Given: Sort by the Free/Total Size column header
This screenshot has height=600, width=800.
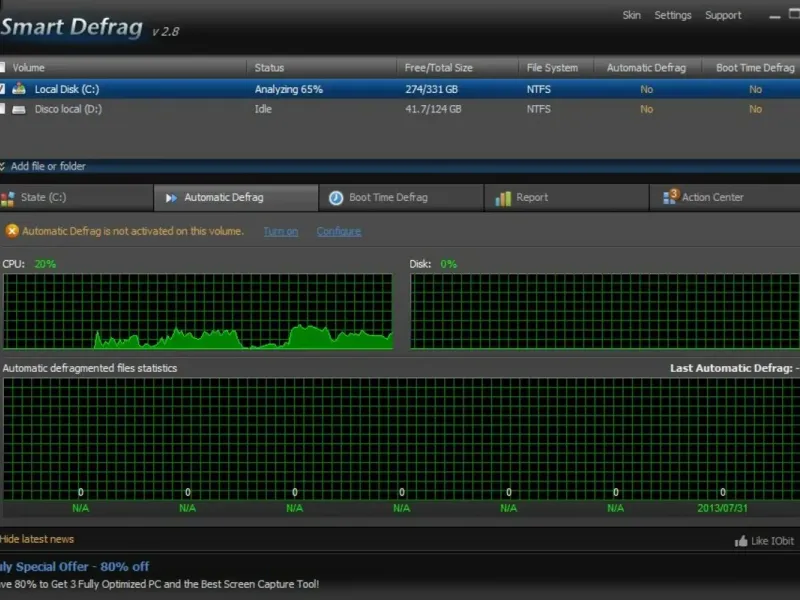Looking at the screenshot, I should coord(438,67).
